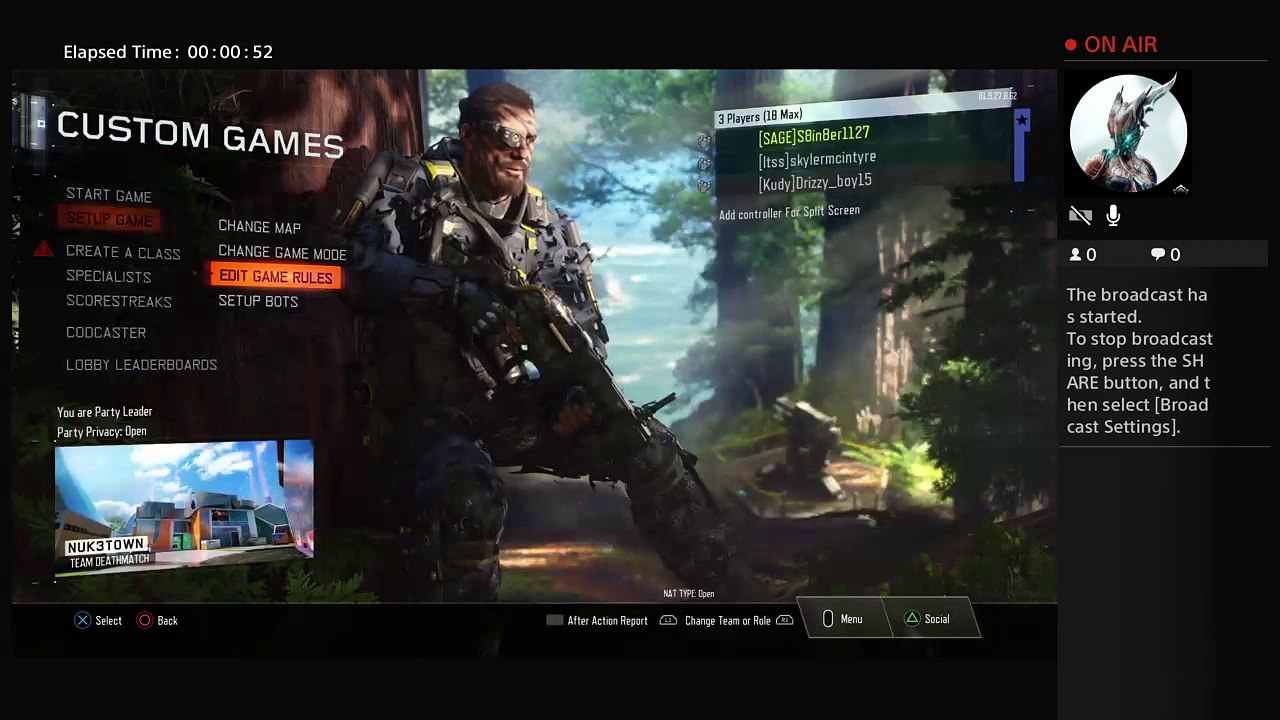1280x720 pixels.
Task: Click the Menu button label in footer
Action: 851,620
